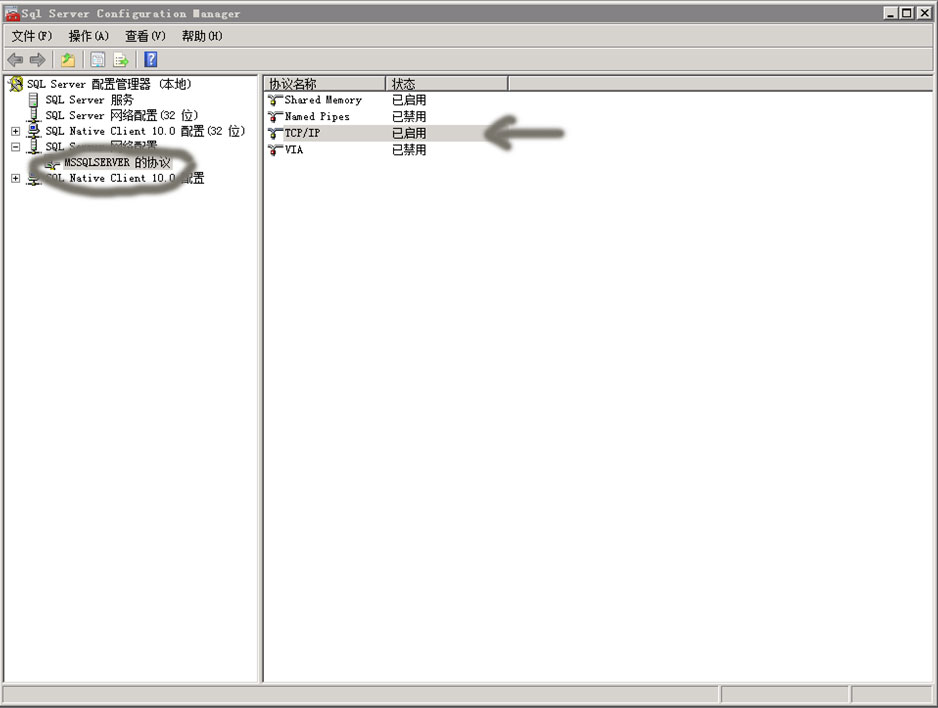Expand the SQL Native Client 10.0 配置 node

click(x=14, y=178)
